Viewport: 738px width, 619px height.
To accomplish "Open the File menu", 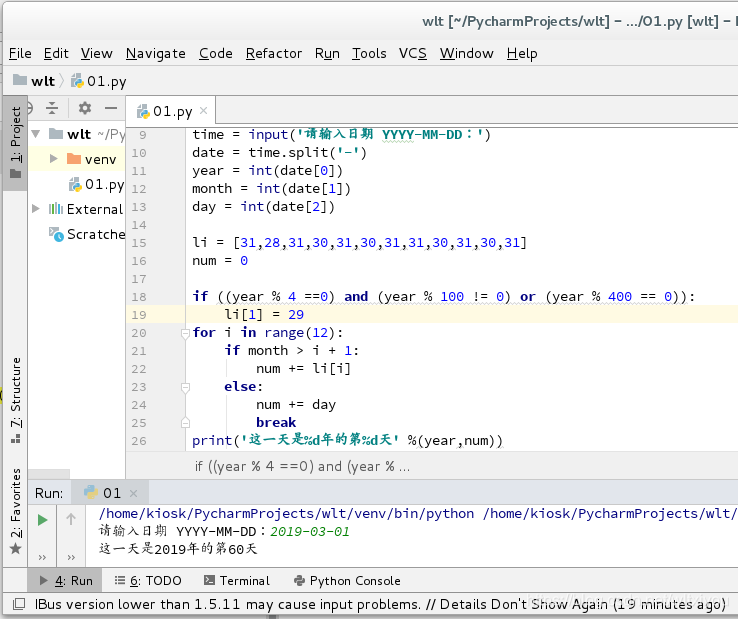I will click(x=20, y=53).
